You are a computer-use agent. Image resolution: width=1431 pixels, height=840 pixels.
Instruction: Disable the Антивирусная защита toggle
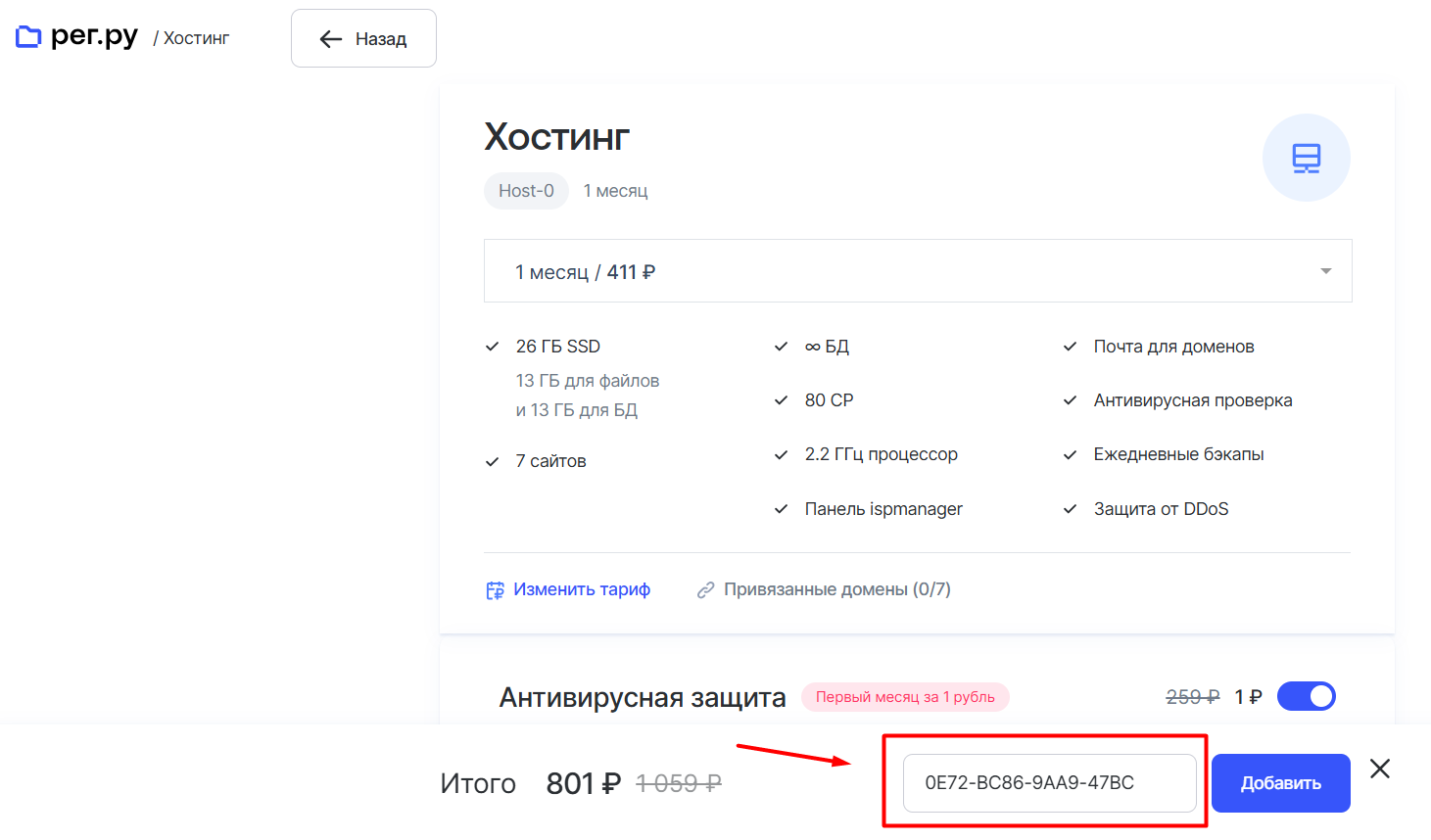(x=1307, y=696)
